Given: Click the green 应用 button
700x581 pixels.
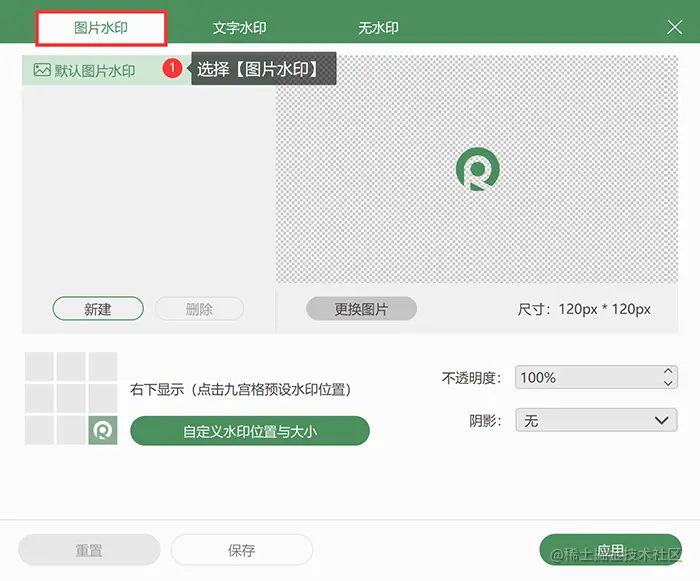Looking at the screenshot, I should tap(610, 550).
